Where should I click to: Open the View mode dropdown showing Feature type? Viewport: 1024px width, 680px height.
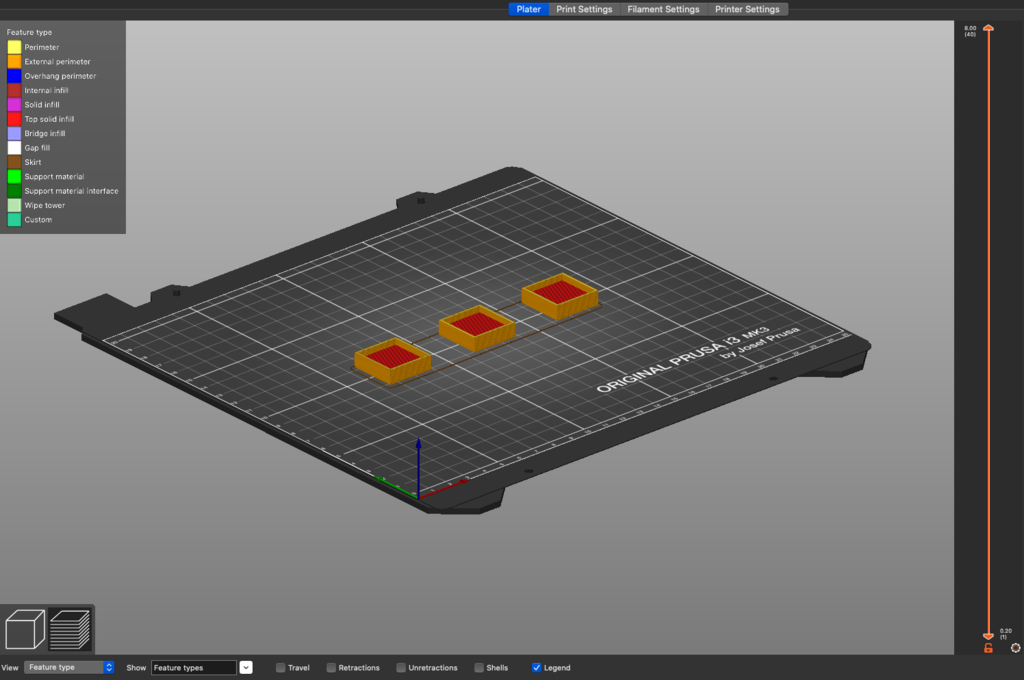[x=69, y=667]
